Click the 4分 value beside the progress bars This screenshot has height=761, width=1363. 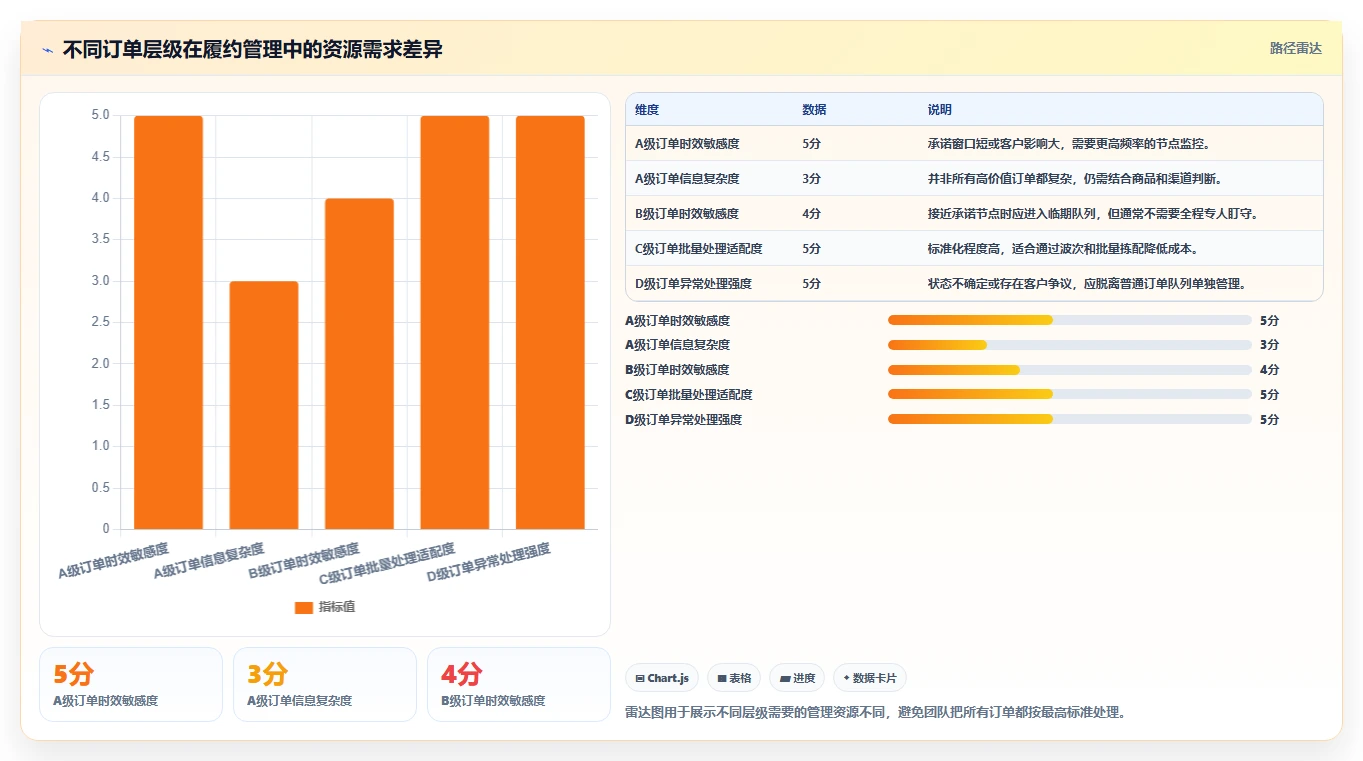point(1269,370)
